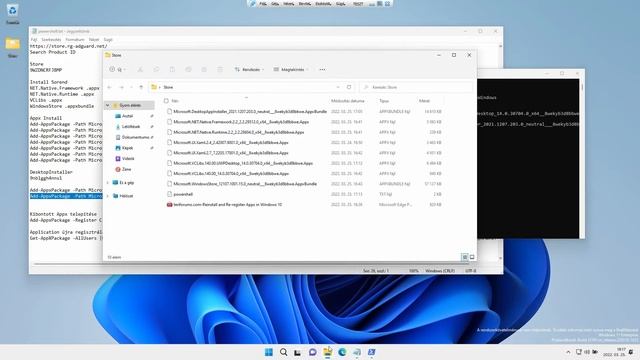This screenshot has height=360, width=640.
Task: Open Képek (Pictures) in sidebar
Action: point(127,148)
